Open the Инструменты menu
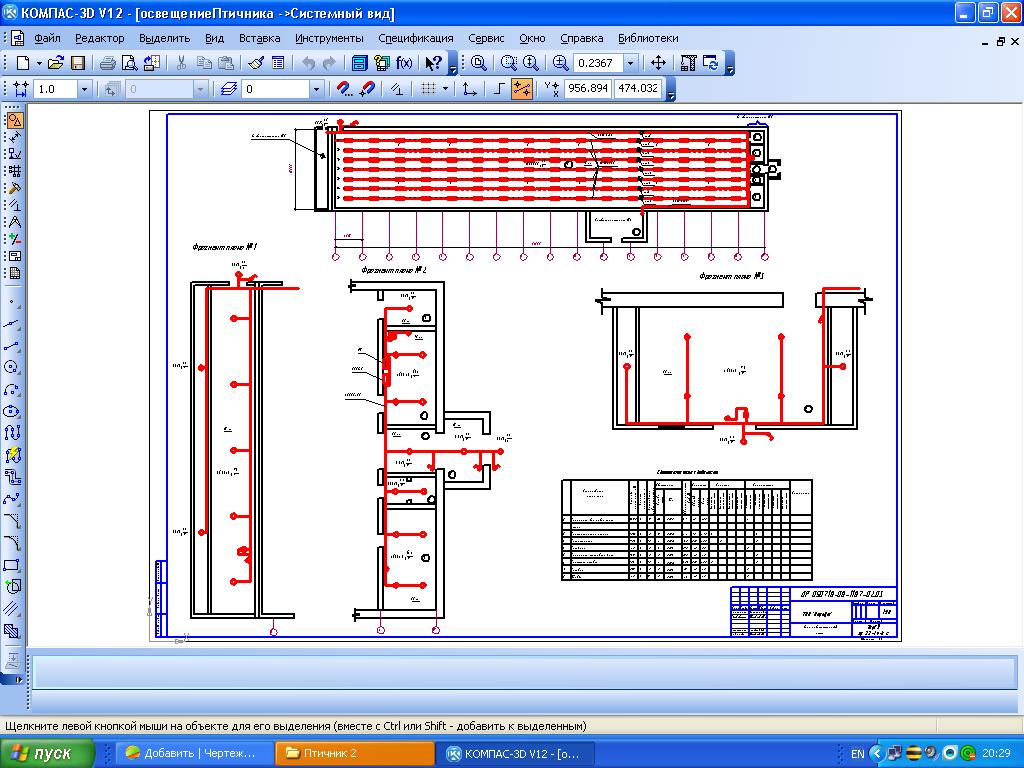The height and width of the screenshot is (768, 1024). point(329,38)
